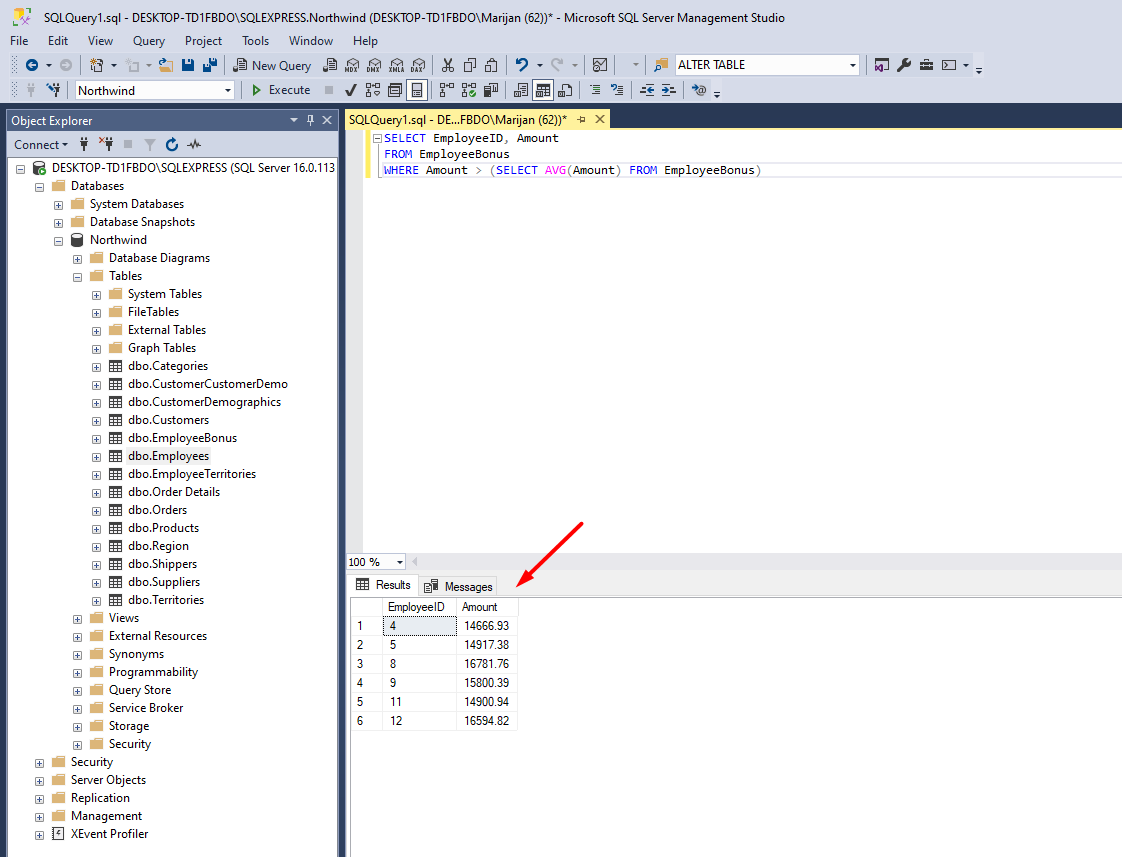Click the Change Connection plug icon
The height and width of the screenshot is (857, 1122).
pos(54,90)
